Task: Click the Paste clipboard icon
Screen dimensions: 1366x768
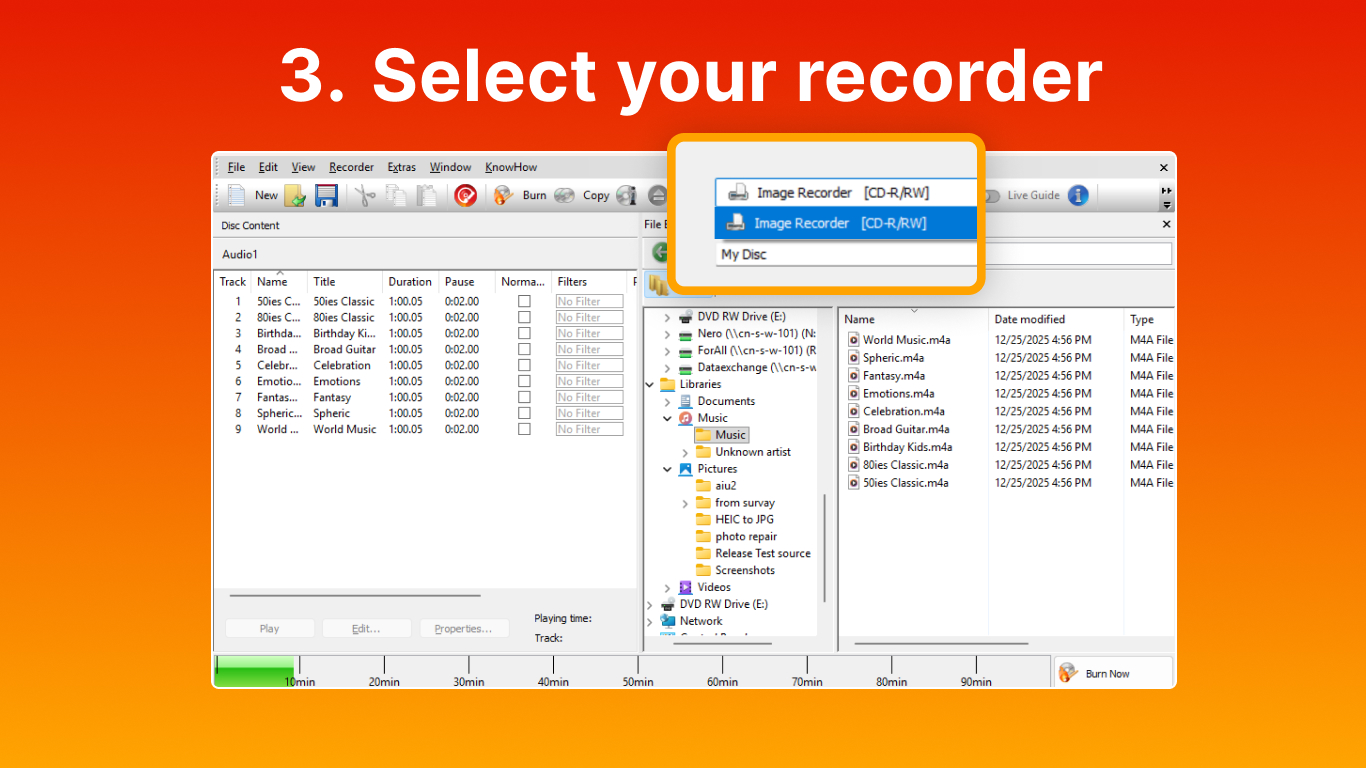Action: click(x=426, y=195)
